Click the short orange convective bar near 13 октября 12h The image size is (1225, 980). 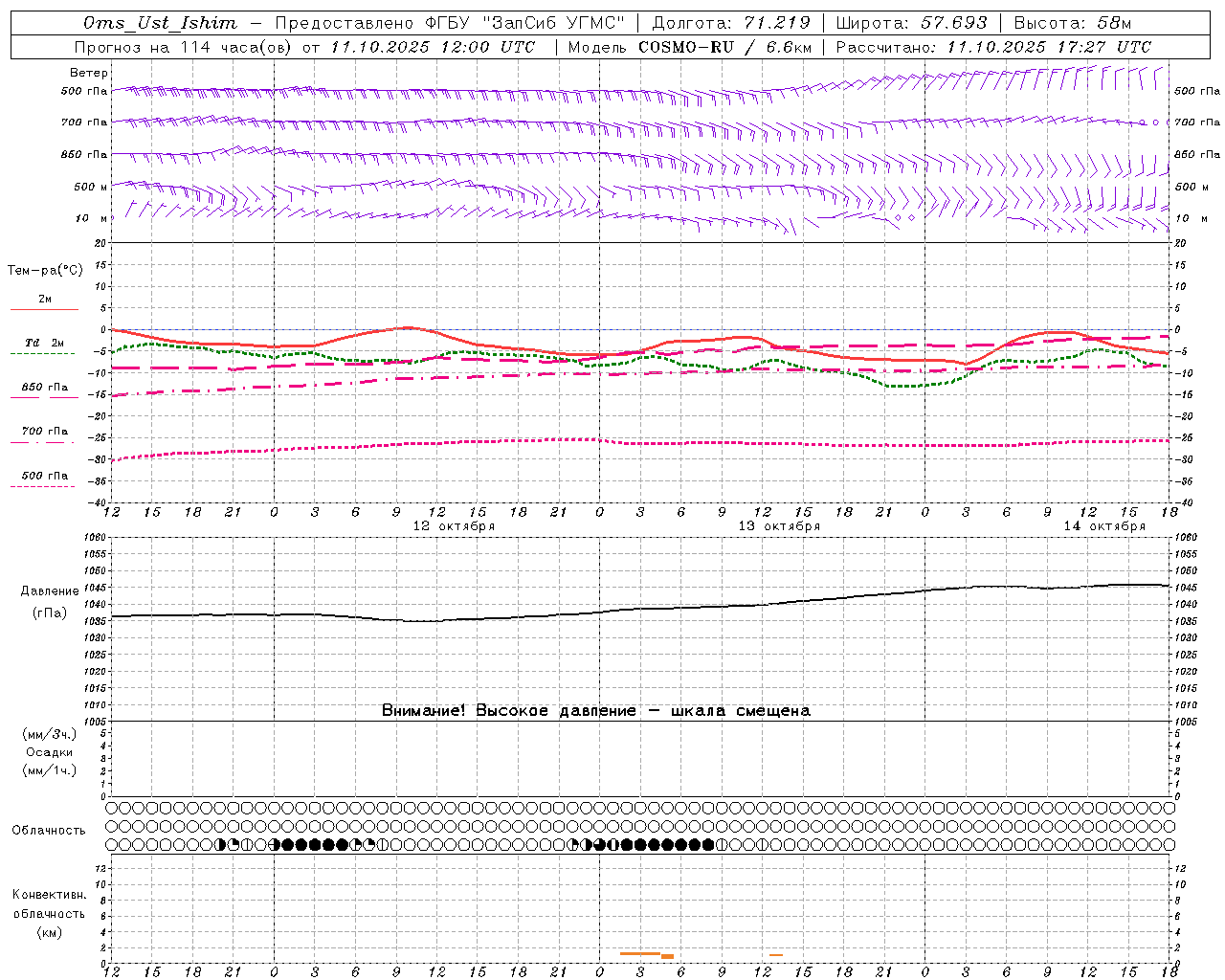click(x=776, y=954)
